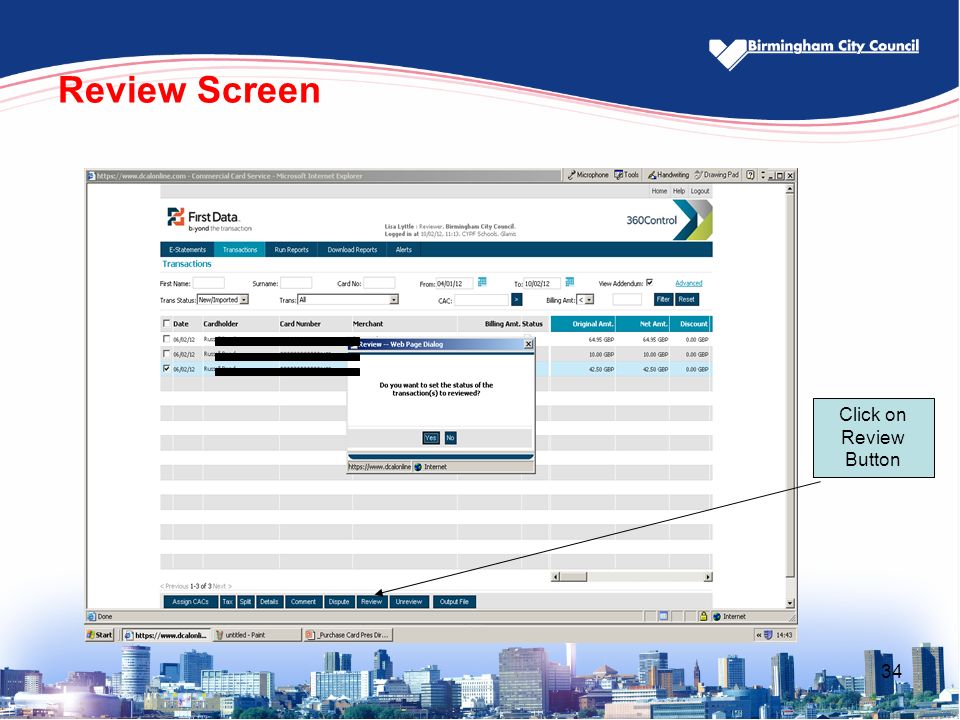
Task: Click the First Data logo
Action: 209,219
